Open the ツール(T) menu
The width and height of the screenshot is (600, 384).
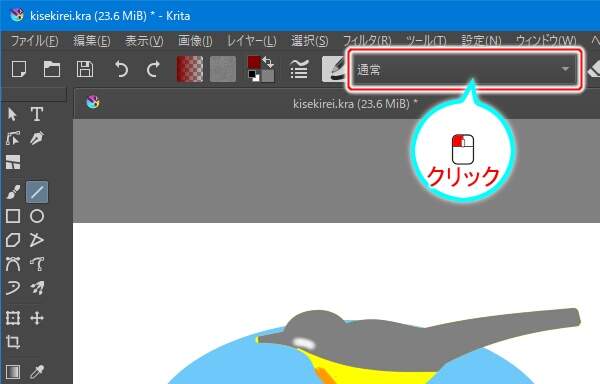click(x=426, y=41)
